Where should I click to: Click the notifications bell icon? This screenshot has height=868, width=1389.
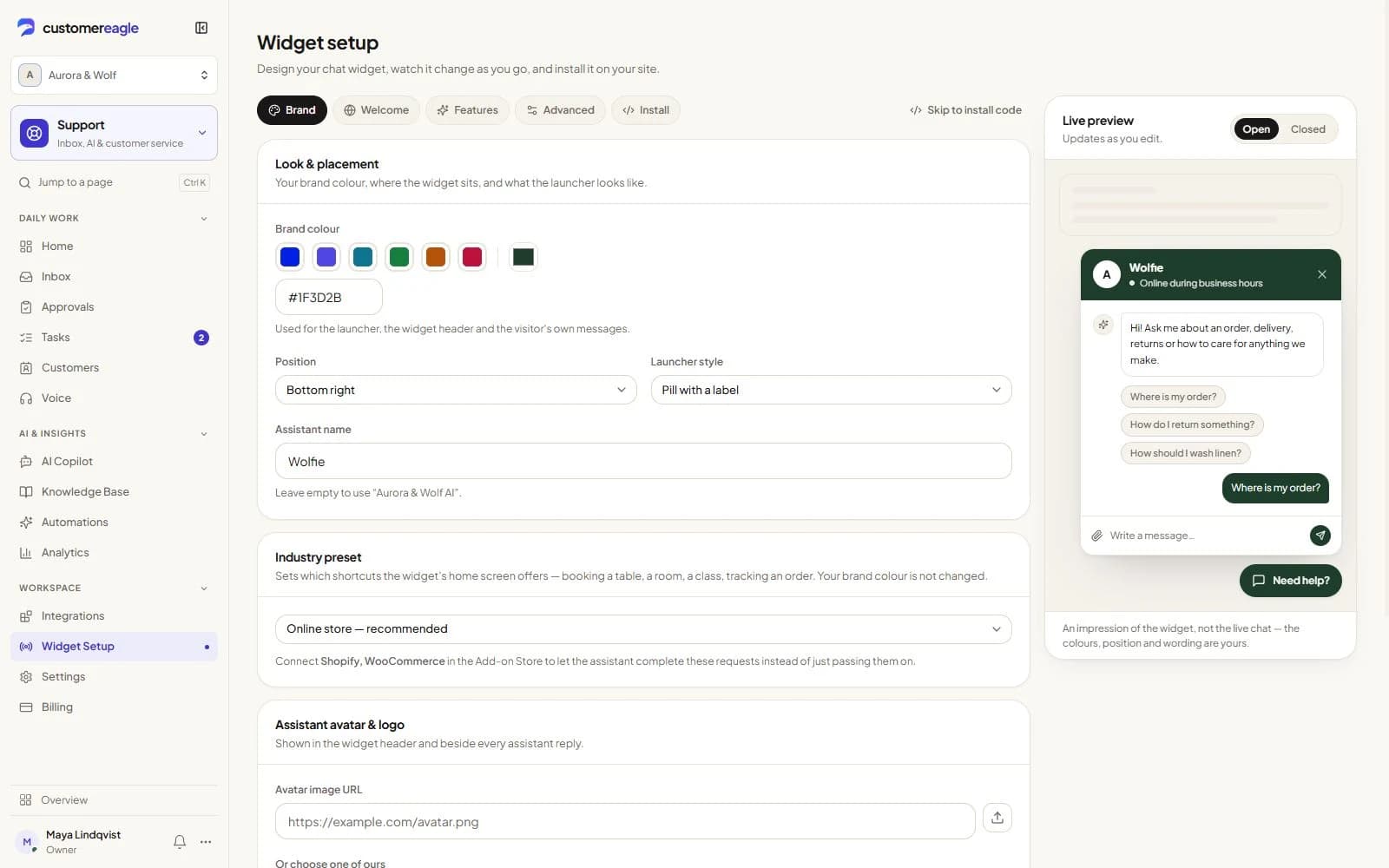(180, 841)
